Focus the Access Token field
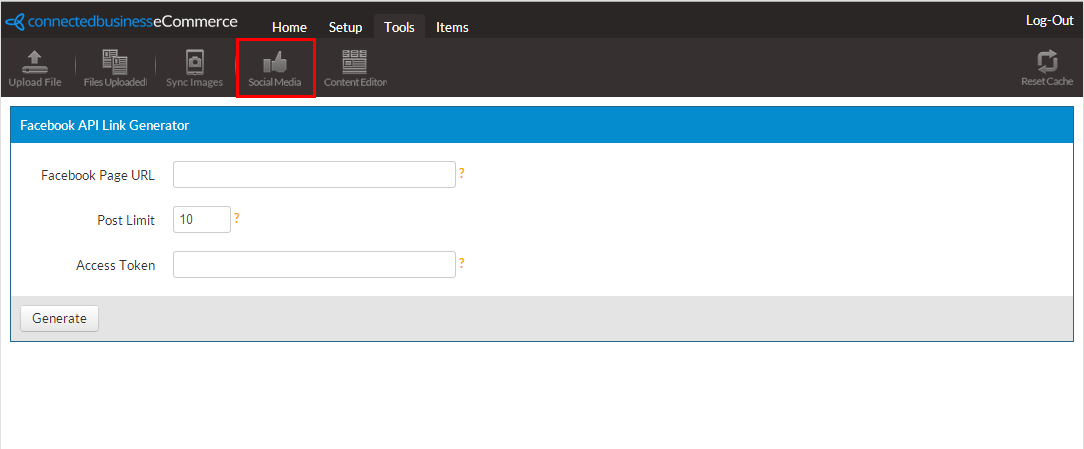 coord(314,264)
